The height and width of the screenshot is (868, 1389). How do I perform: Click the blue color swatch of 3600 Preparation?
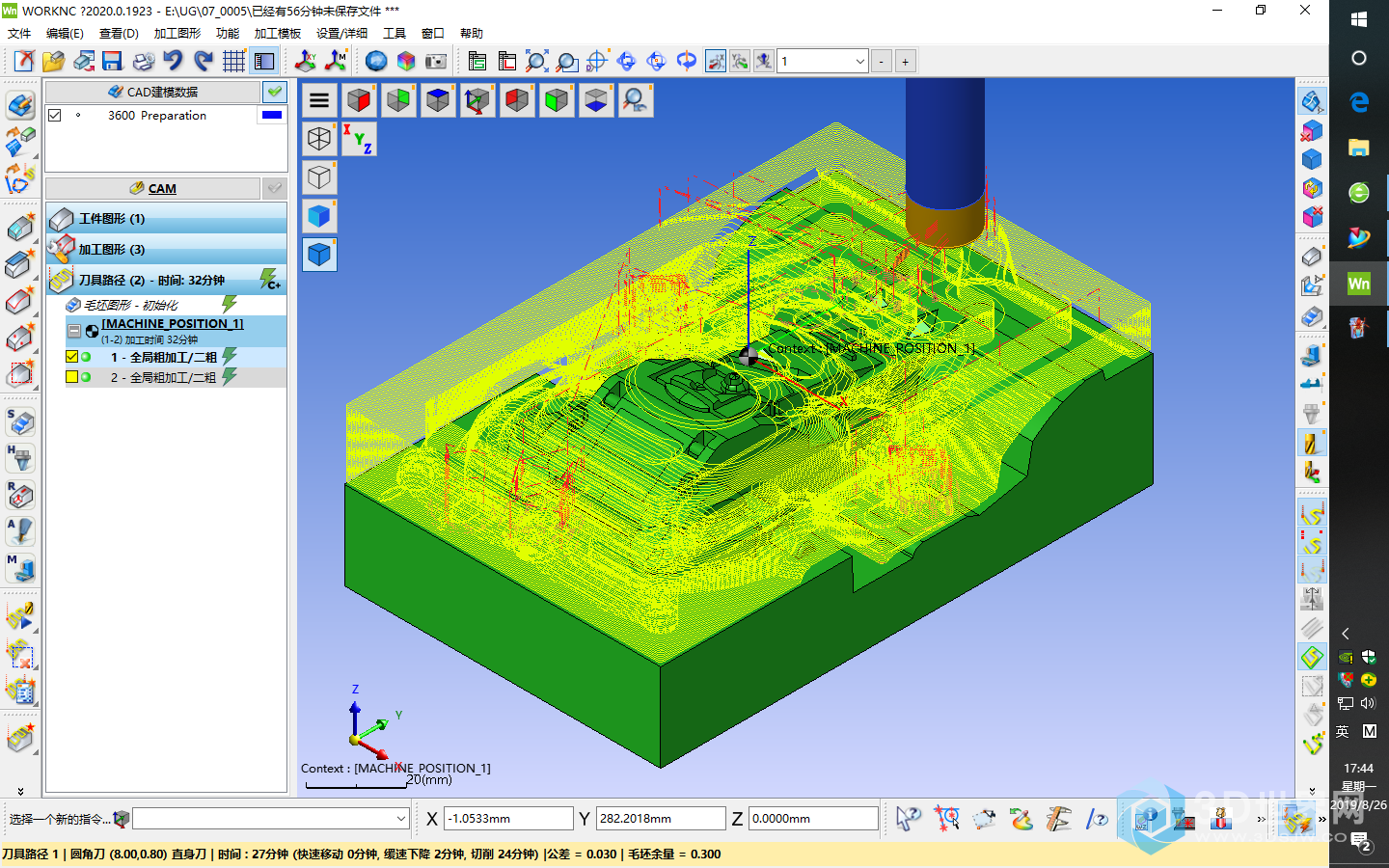pyautogui.click(x=272, y=115)
